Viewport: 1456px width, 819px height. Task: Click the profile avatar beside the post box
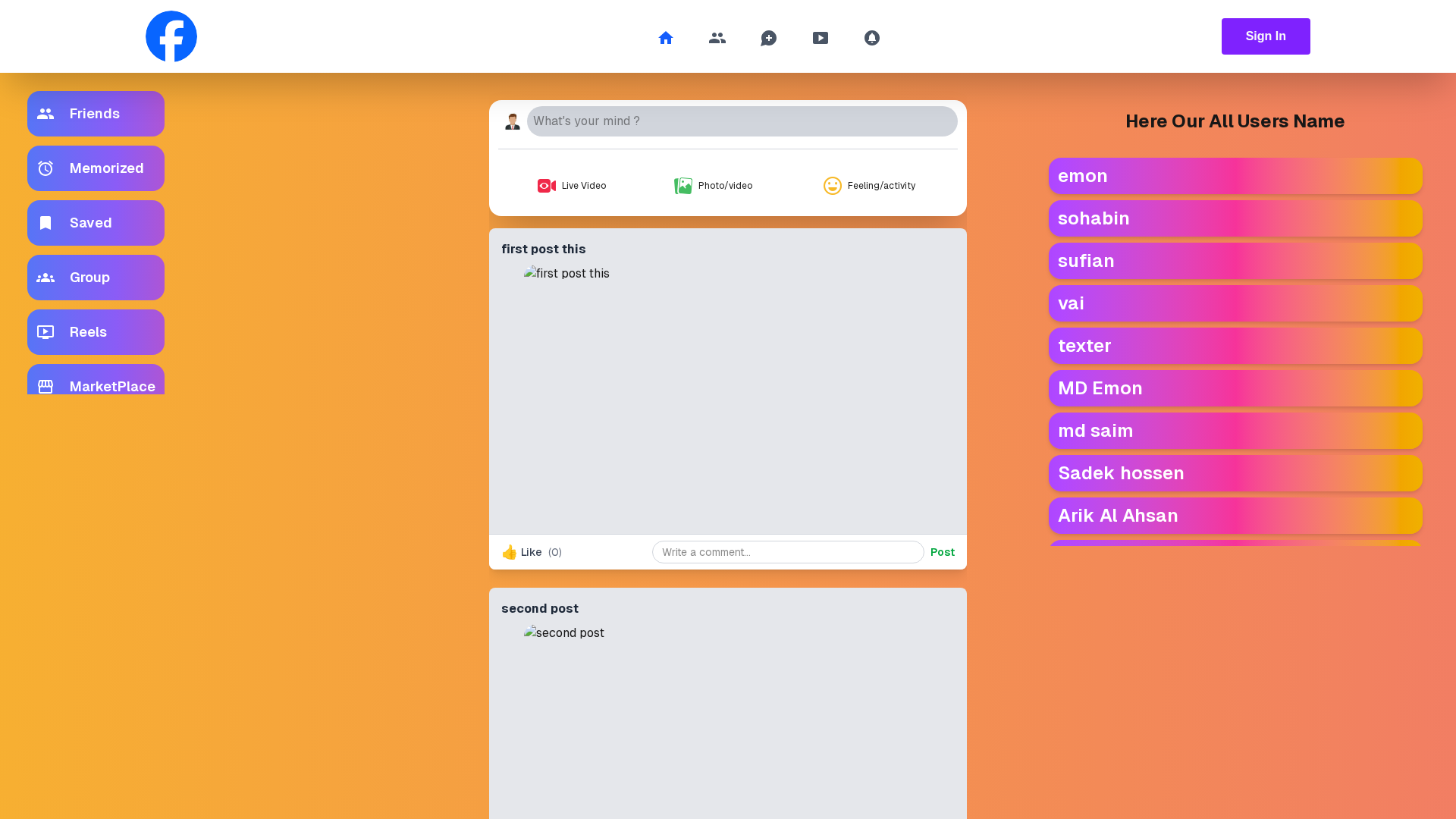(513, 121)
